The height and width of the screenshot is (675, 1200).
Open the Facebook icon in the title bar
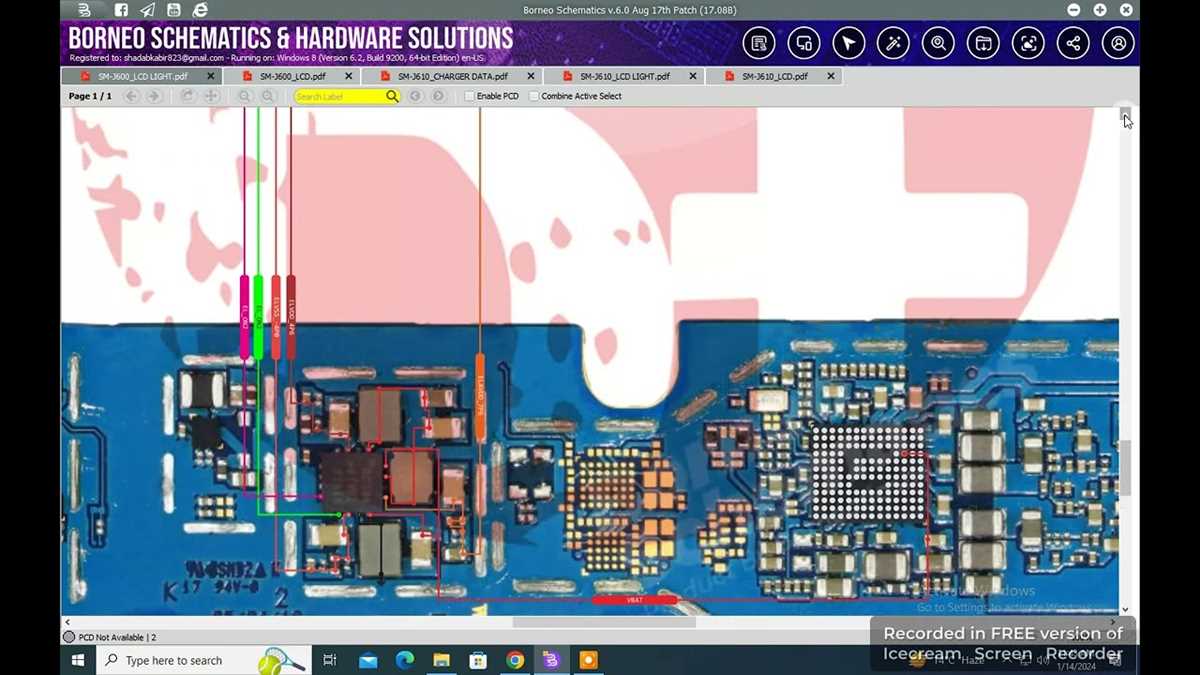[x=121, y=10]
